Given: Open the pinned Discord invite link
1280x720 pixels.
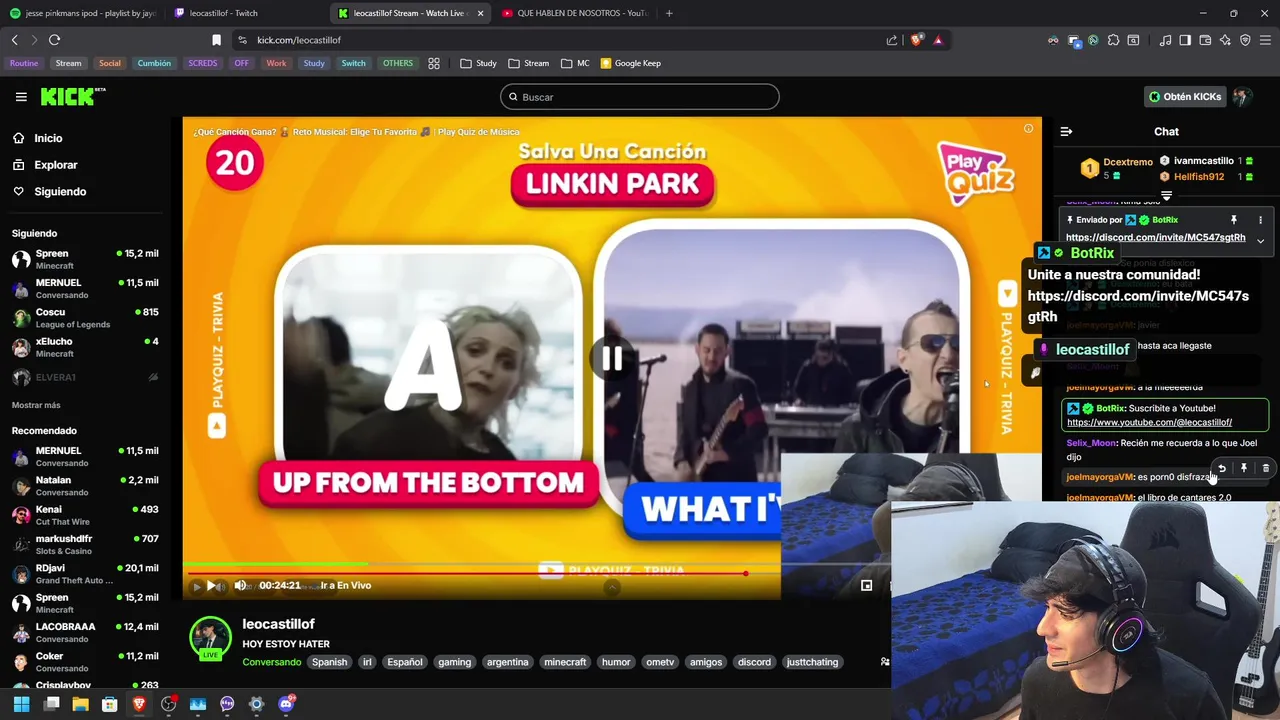Looking at the screenshot, I should click(x=1155, y=238).
